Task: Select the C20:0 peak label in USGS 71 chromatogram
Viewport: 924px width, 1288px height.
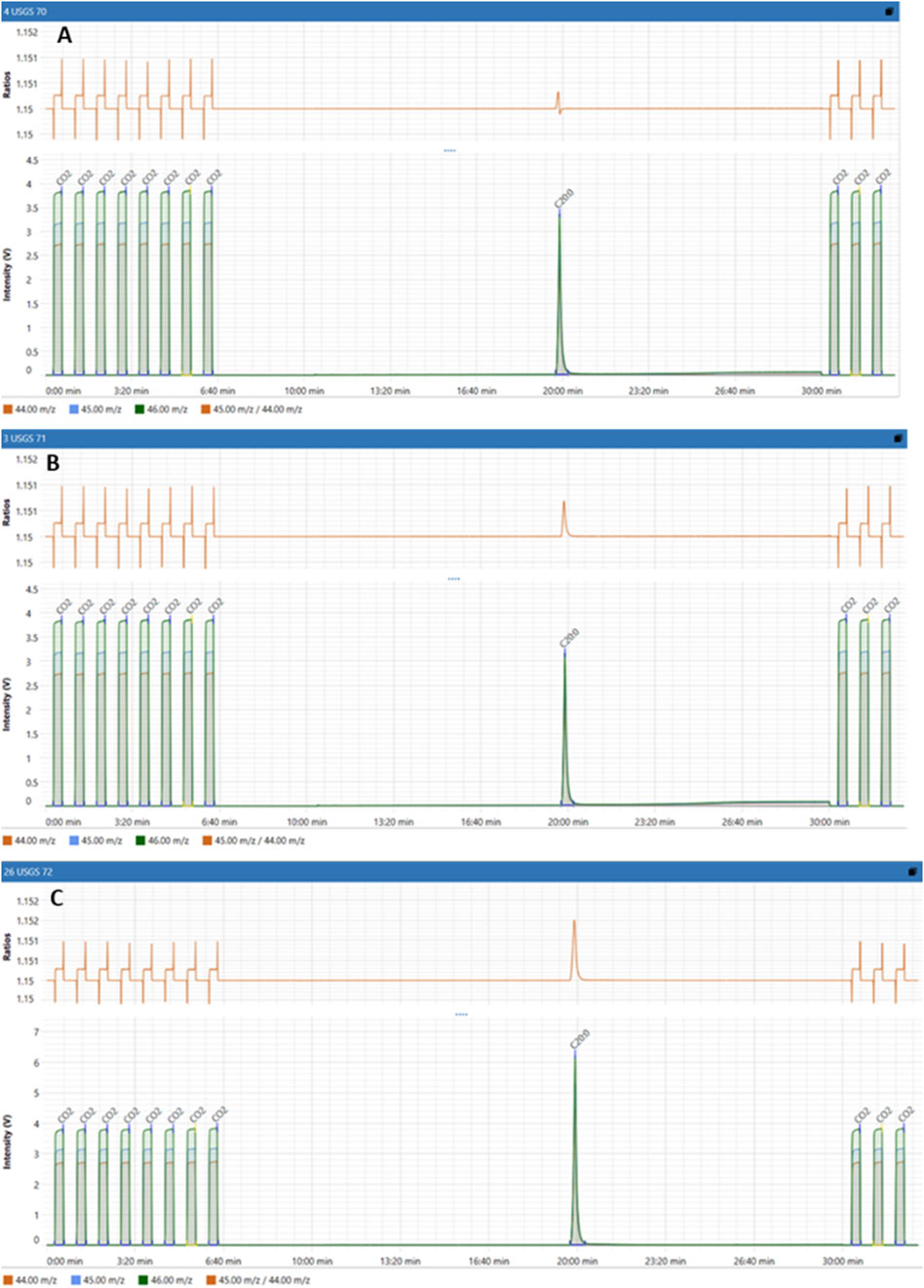Action: (x=569, y=638)
